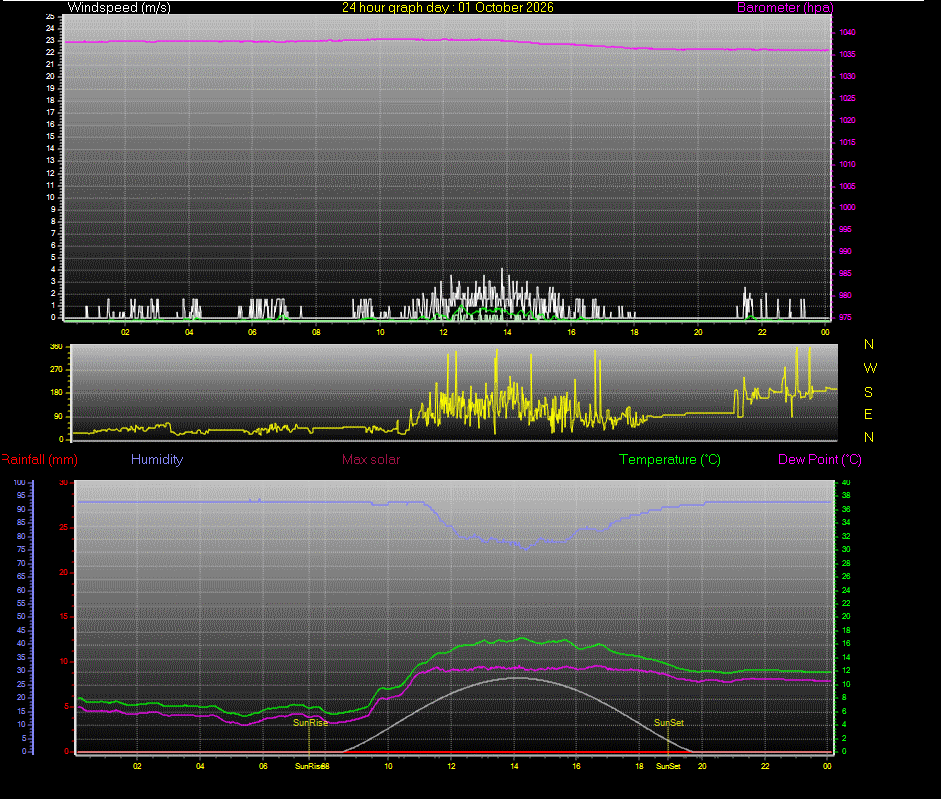Screen dimensions: 941x799
Task: Click the 100 humidity scale value
Action: pyautogui.click(x=19, y=482)
